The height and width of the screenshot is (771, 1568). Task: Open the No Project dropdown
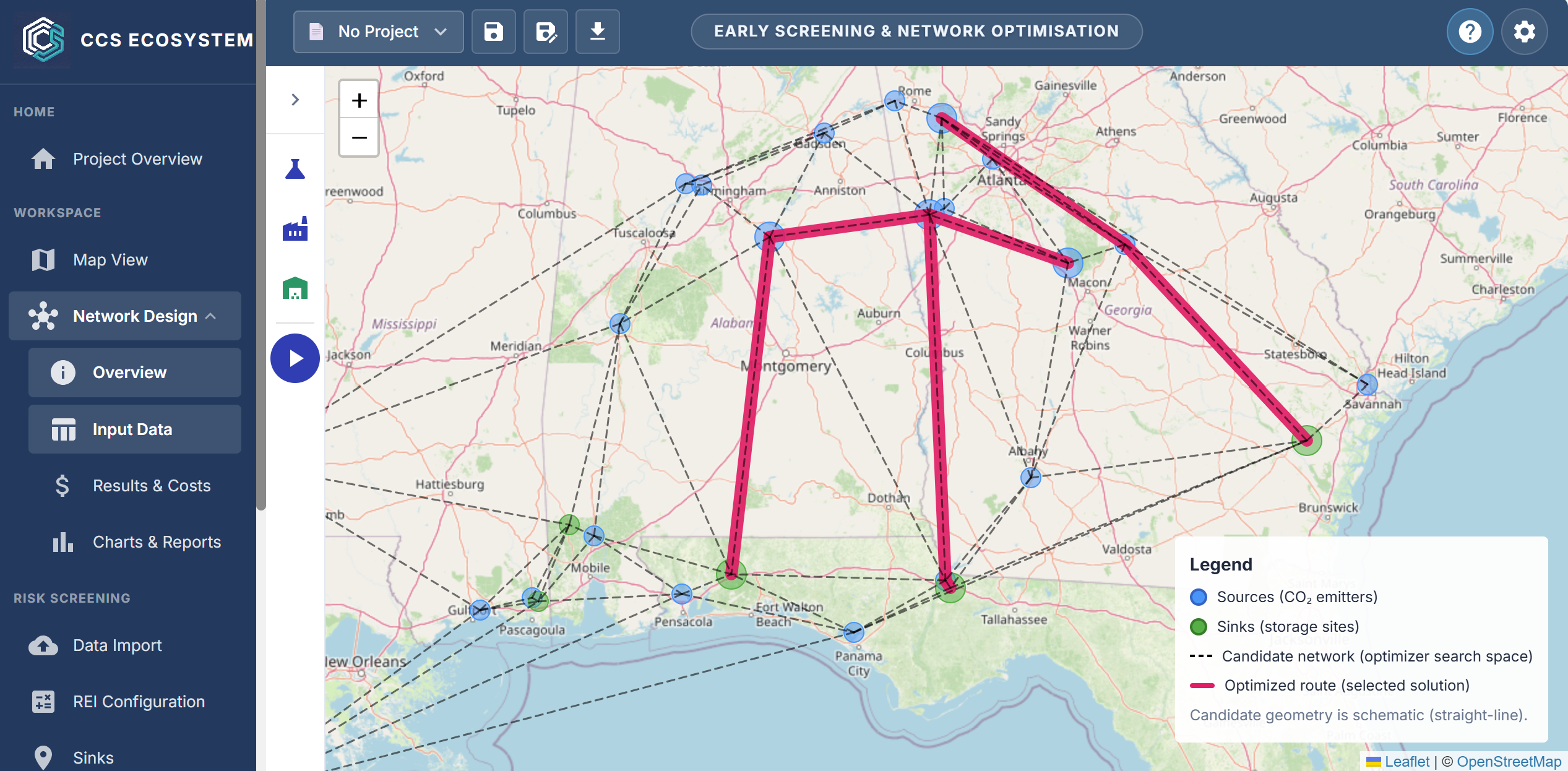[378, 32]
